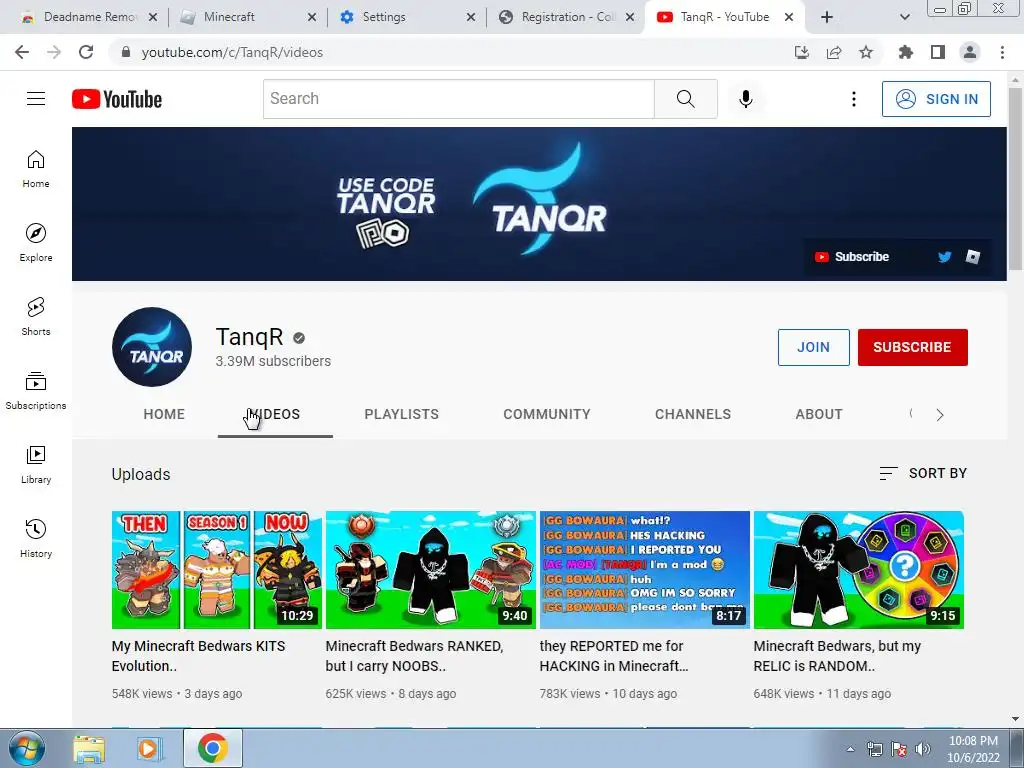Viewport: 1024px width, 768px height.
Task: Click the page vertical scrollbar
Action: (1015, 178)
